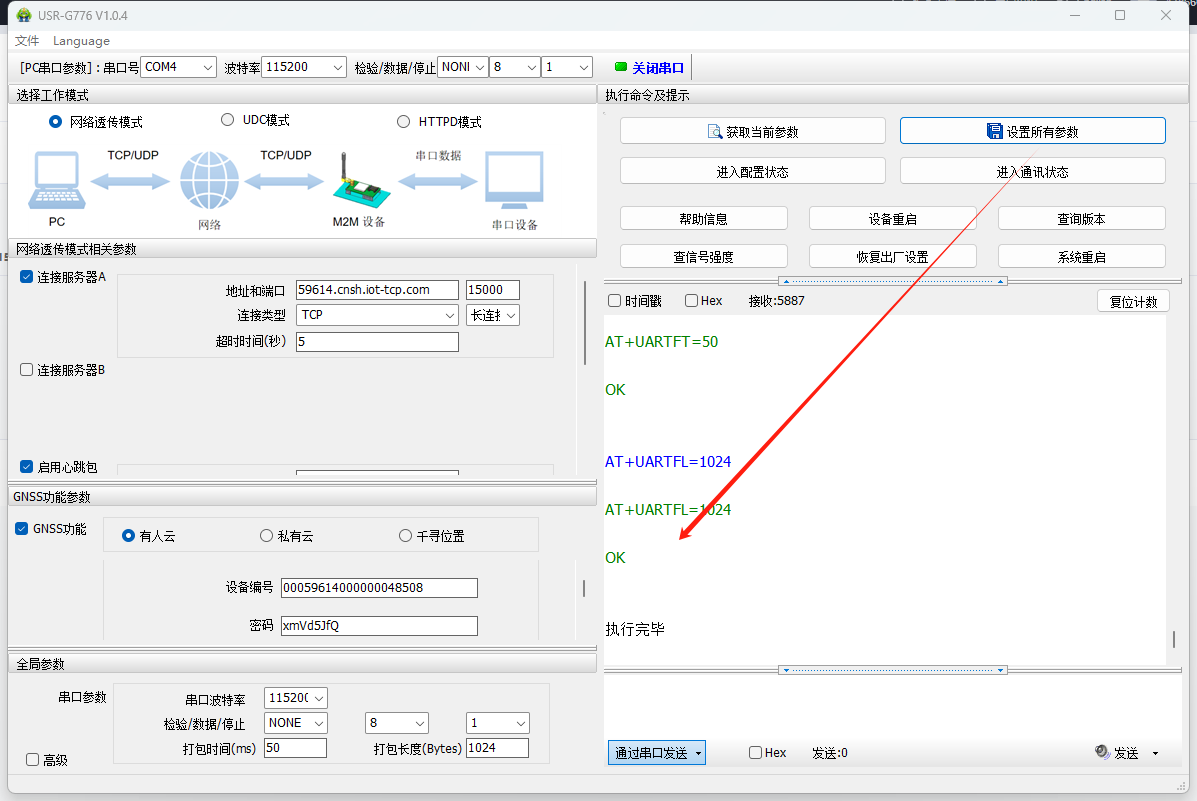Screen dimensions: 1197x801
Task: Open the 文件 file menu
Action: [x=27, y=41]
